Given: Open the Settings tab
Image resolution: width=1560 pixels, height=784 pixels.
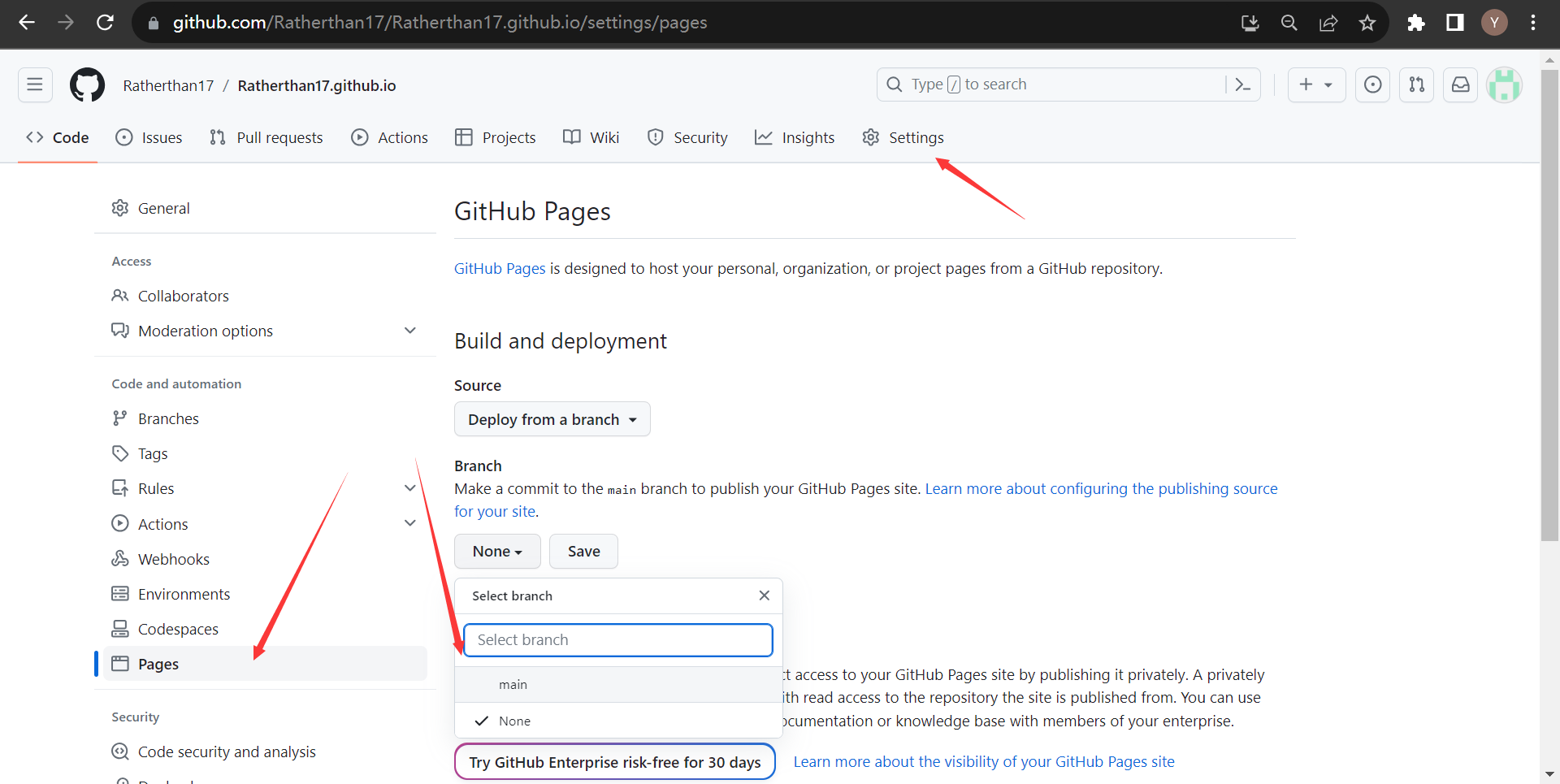Looking at the screenshot, I should click(903, 137).
